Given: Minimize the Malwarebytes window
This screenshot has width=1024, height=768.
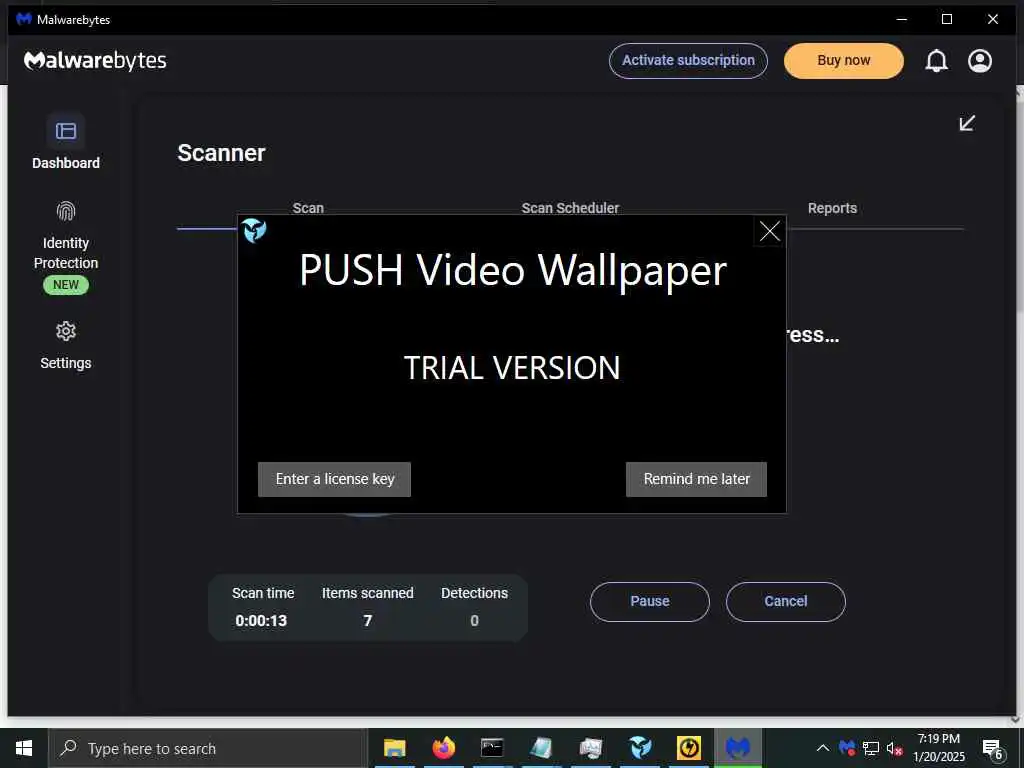Looking at the screenshot, I should pyautogui.click(x=902, y=20).
